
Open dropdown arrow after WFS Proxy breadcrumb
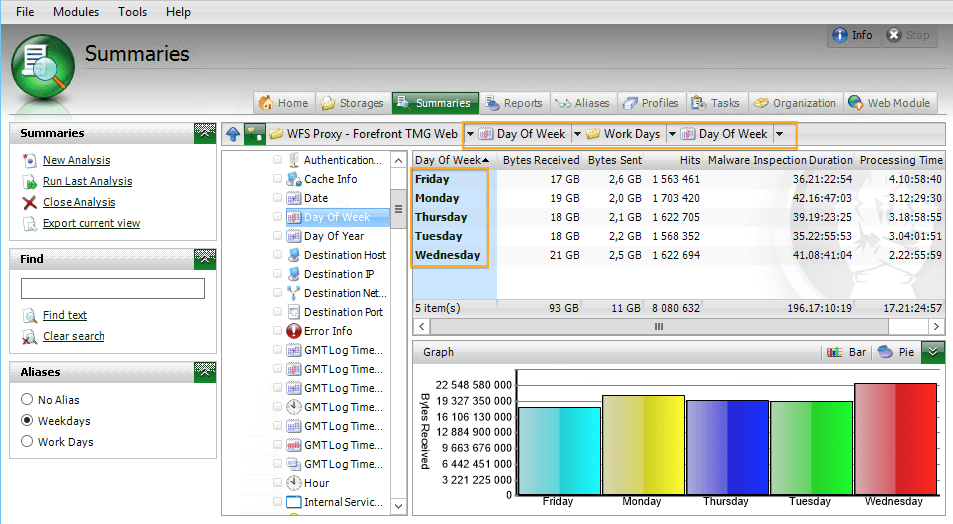click(470, 134)
